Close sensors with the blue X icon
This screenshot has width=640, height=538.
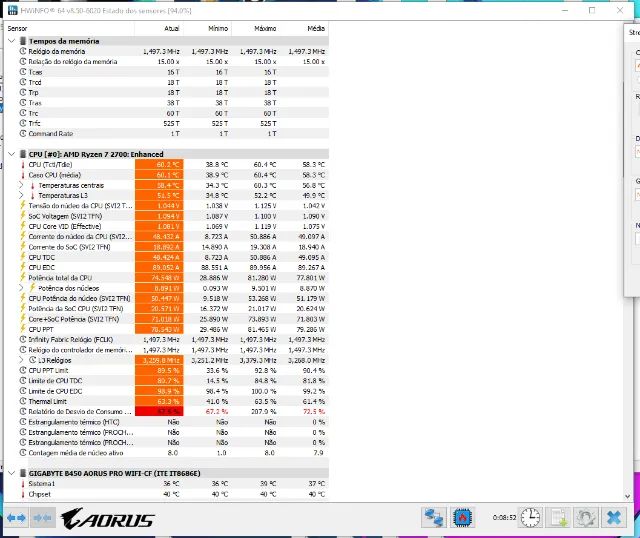click(614, 518)
